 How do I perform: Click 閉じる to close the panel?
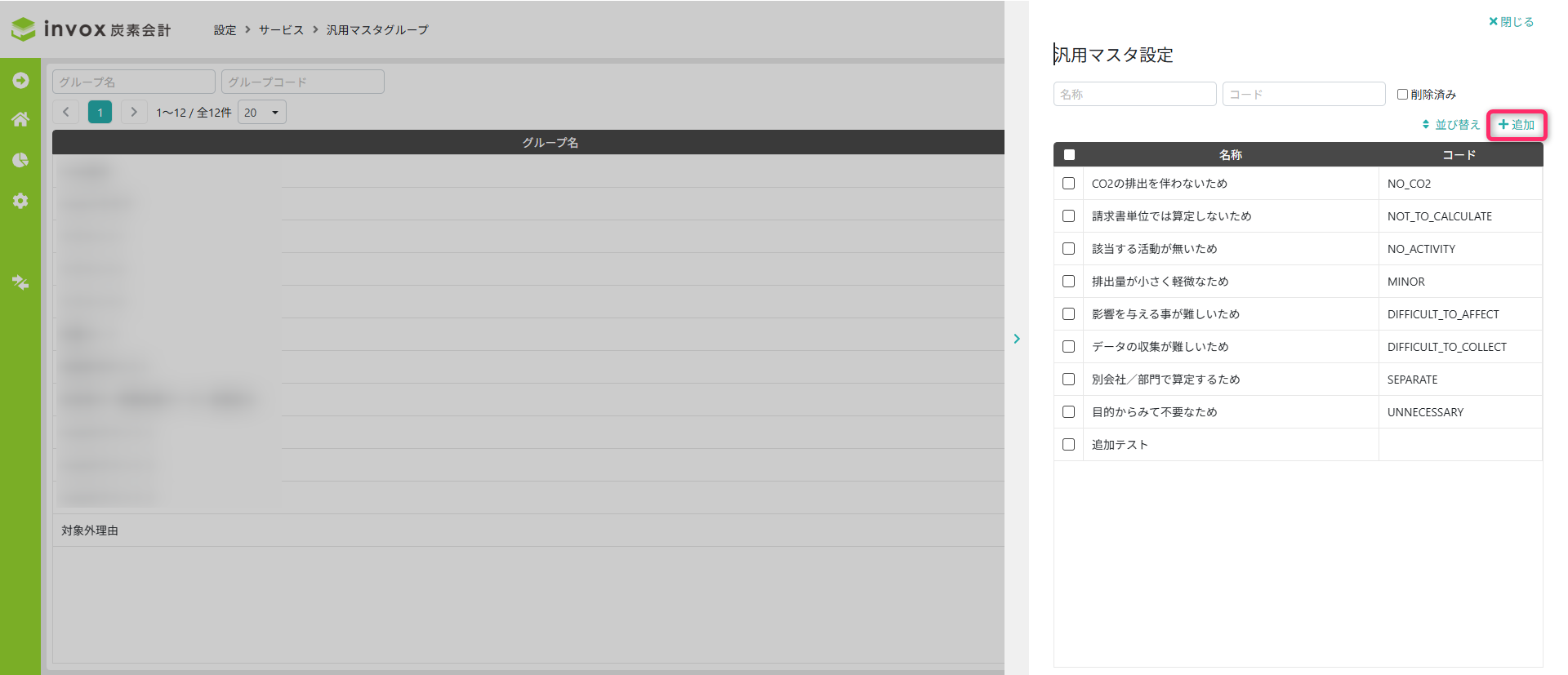(x=1511, y=22)
